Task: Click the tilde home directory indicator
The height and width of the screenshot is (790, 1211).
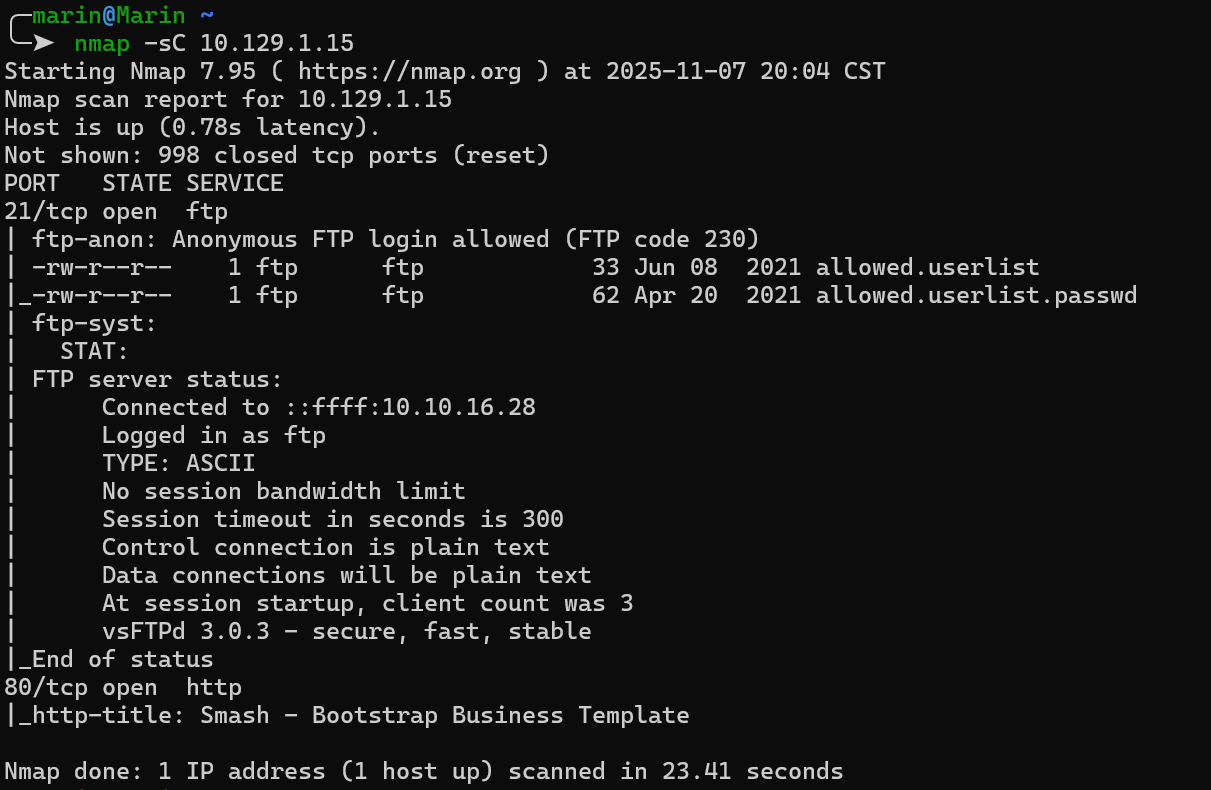Action: tap(207, 15)
